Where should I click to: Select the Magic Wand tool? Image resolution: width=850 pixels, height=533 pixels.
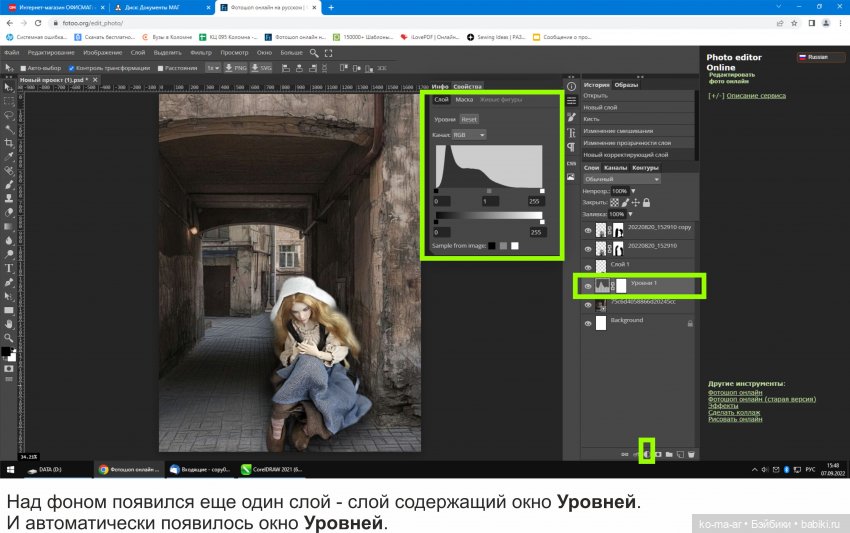click(x=9, y=129)
